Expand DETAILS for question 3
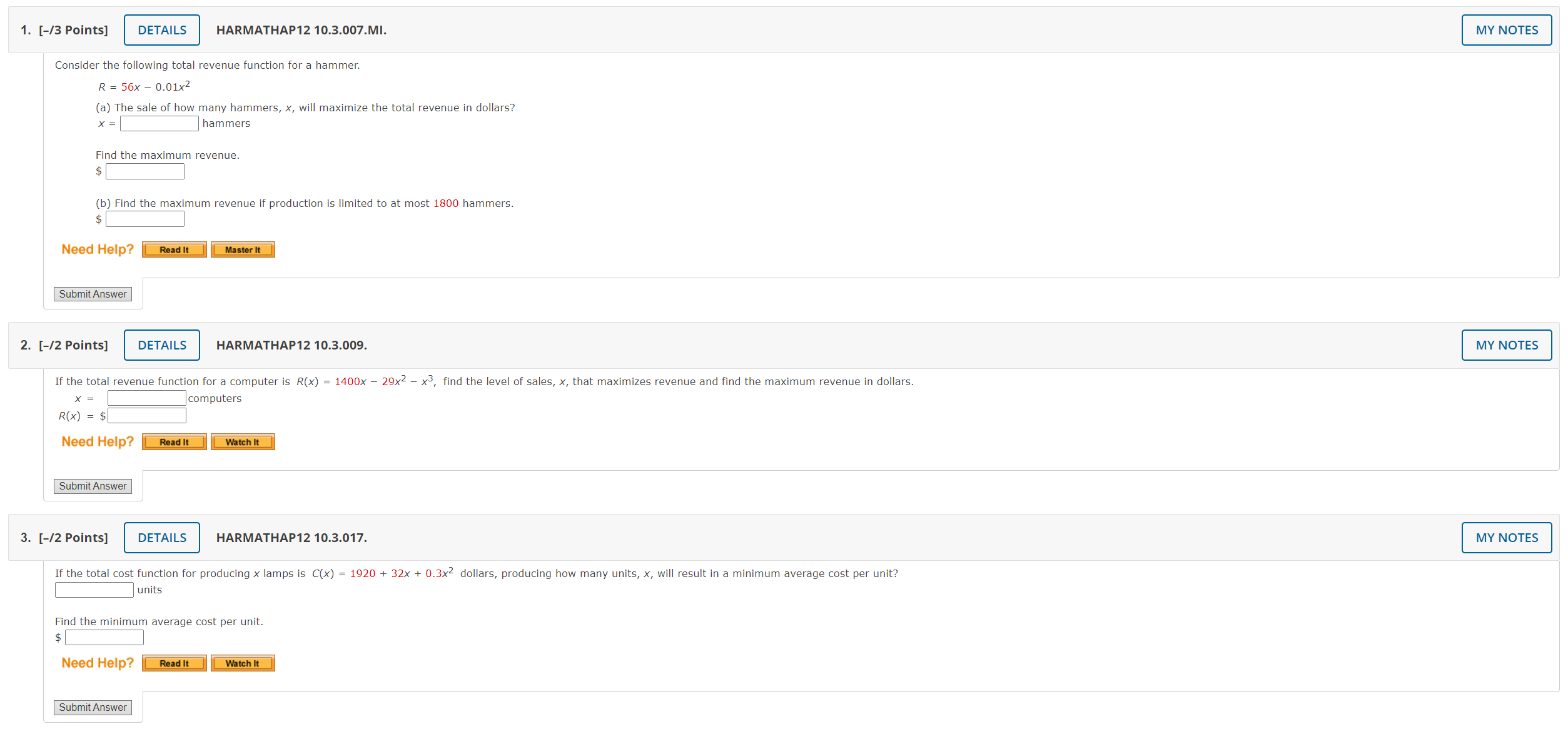The width and height of the screenshot is (1568, 734). coord(162,538)
